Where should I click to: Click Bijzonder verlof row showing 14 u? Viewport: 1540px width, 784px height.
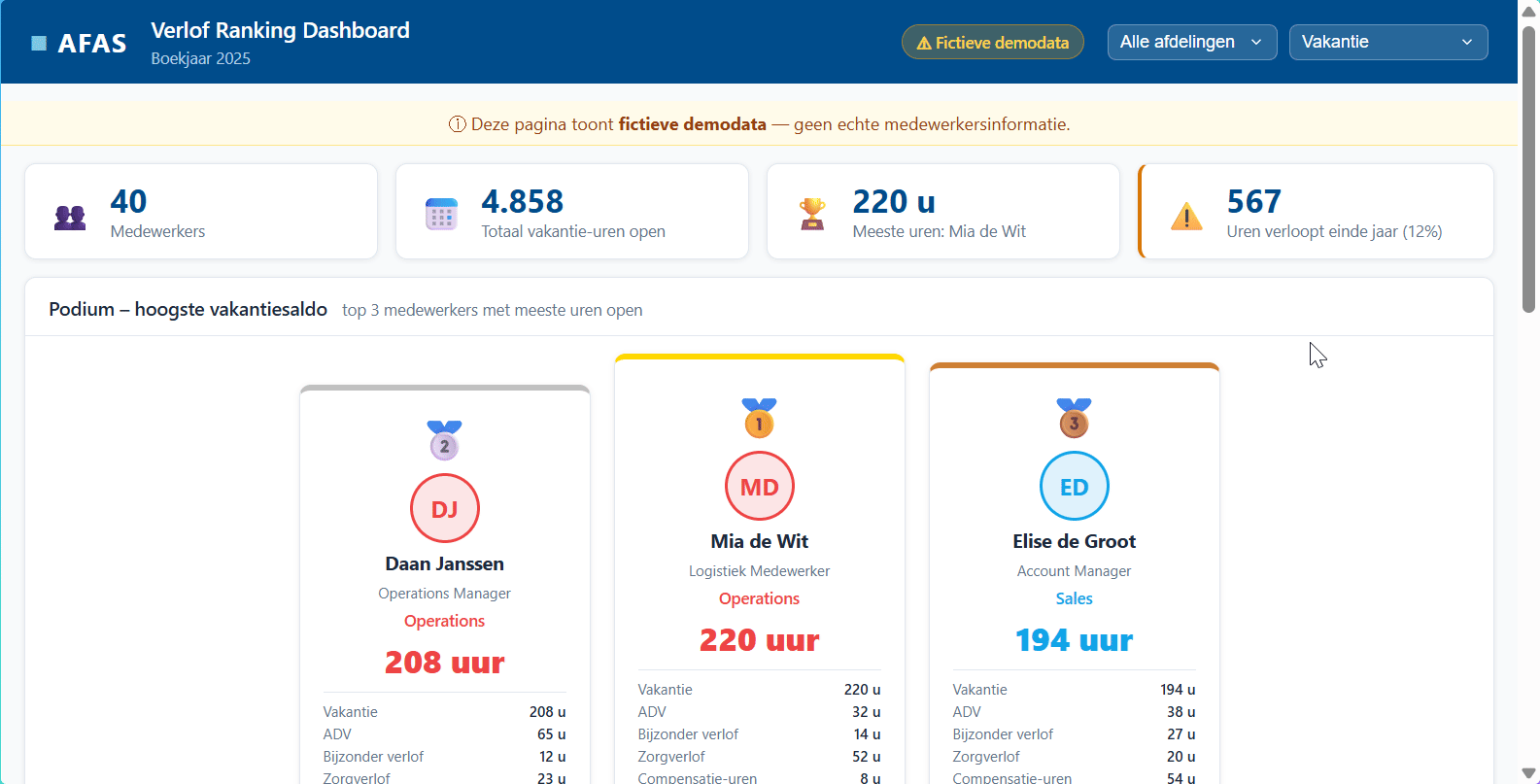[x=760, y=734]
